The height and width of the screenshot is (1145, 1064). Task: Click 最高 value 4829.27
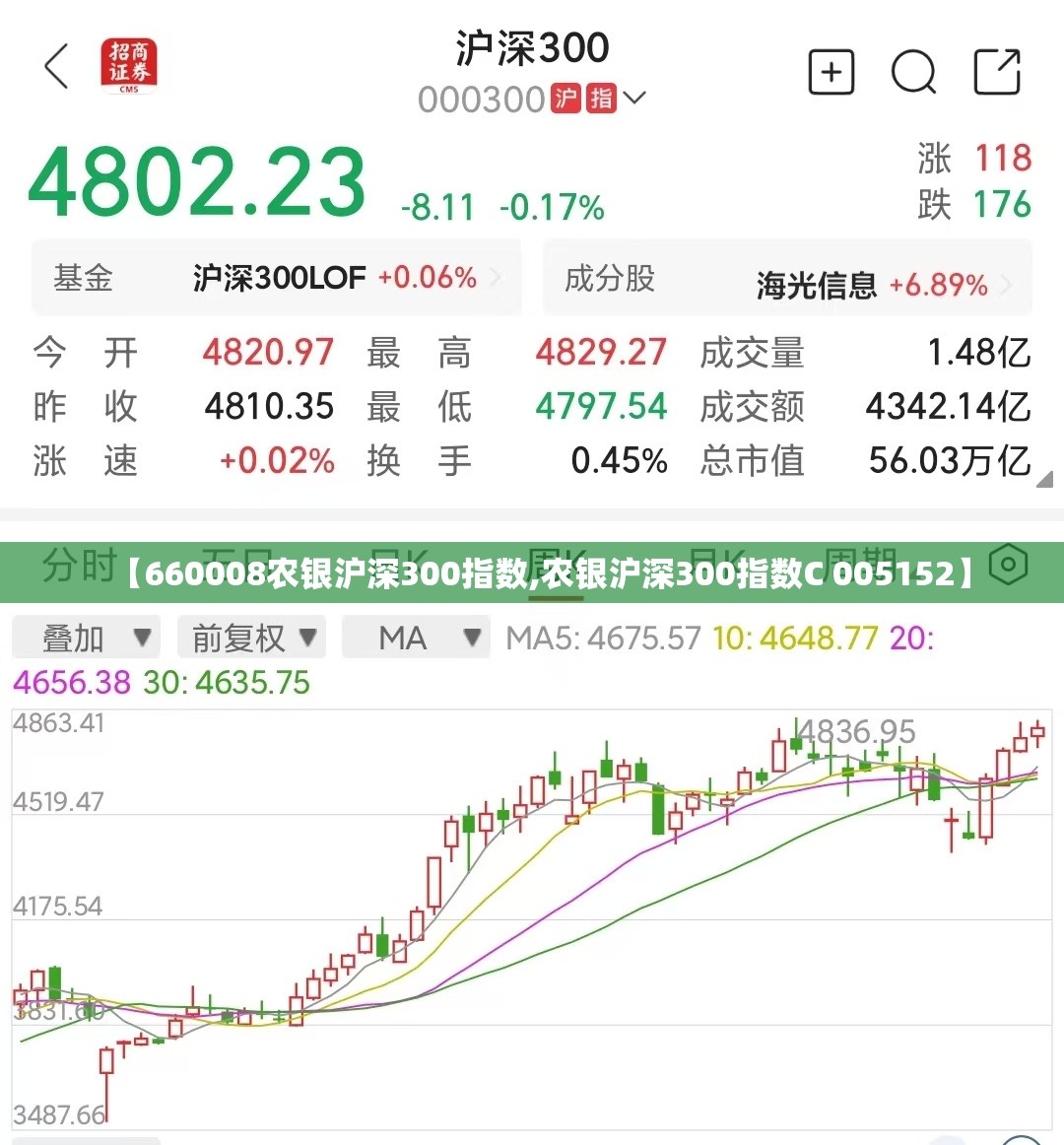601,352
